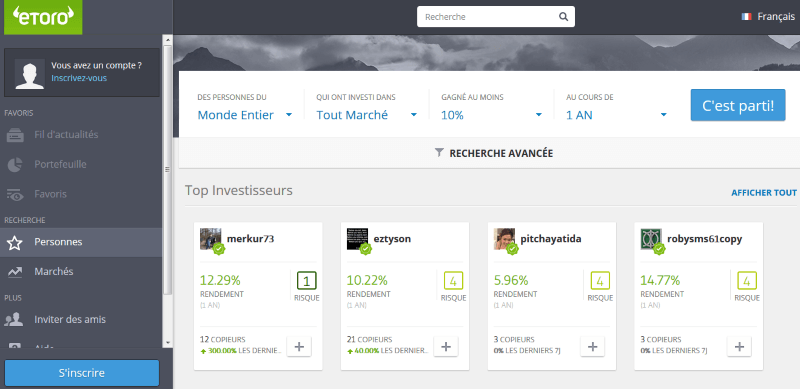Click eztyson's verified checkmark badge

[x=366, y=249]
